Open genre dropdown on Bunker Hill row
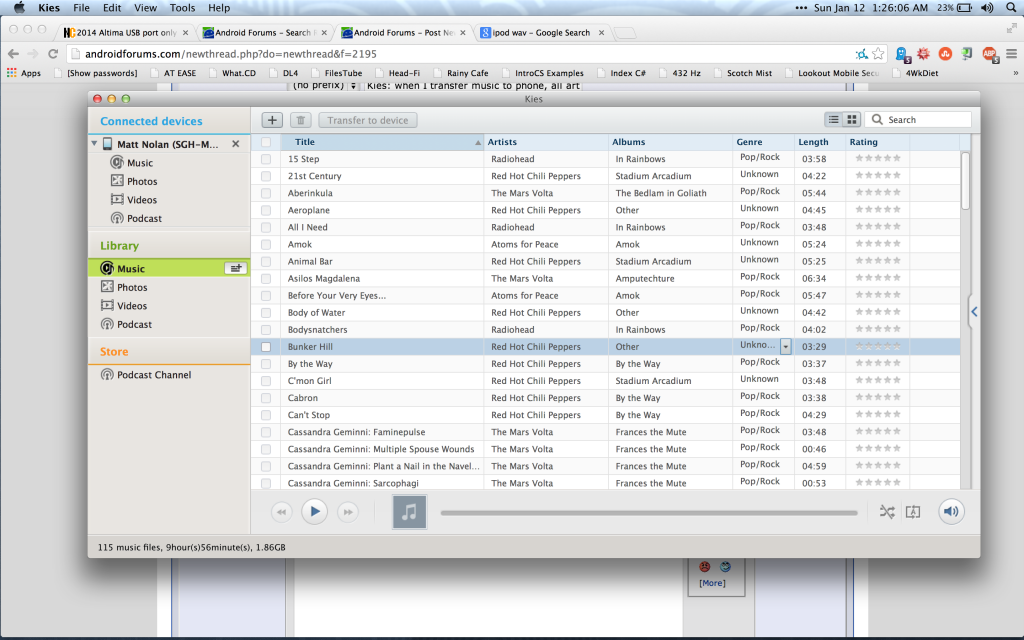 click(786, 347)
